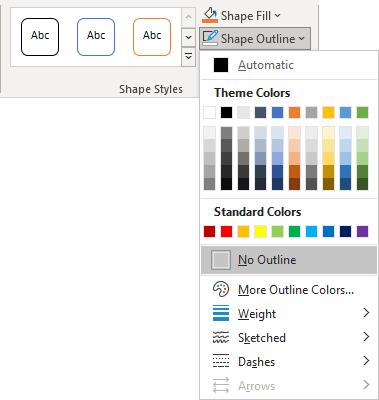The width and height of the screenshot is (379, 400).
Task: Pick the blue-gray theme color swatch
Action: pos(260,113)
